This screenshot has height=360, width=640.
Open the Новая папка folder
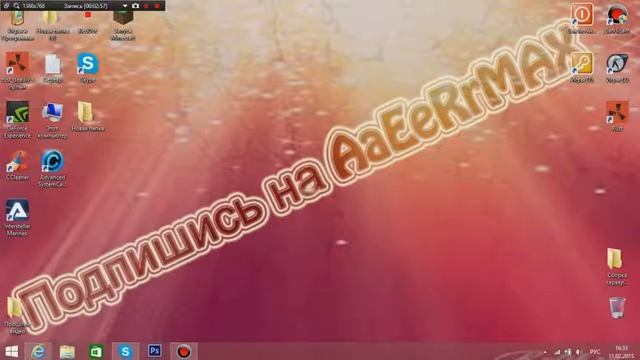pos(87,116)
